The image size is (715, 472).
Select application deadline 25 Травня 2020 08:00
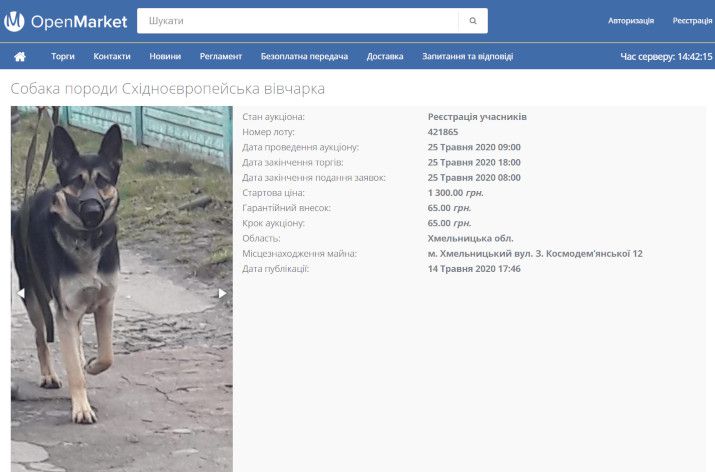coord(474,177)
